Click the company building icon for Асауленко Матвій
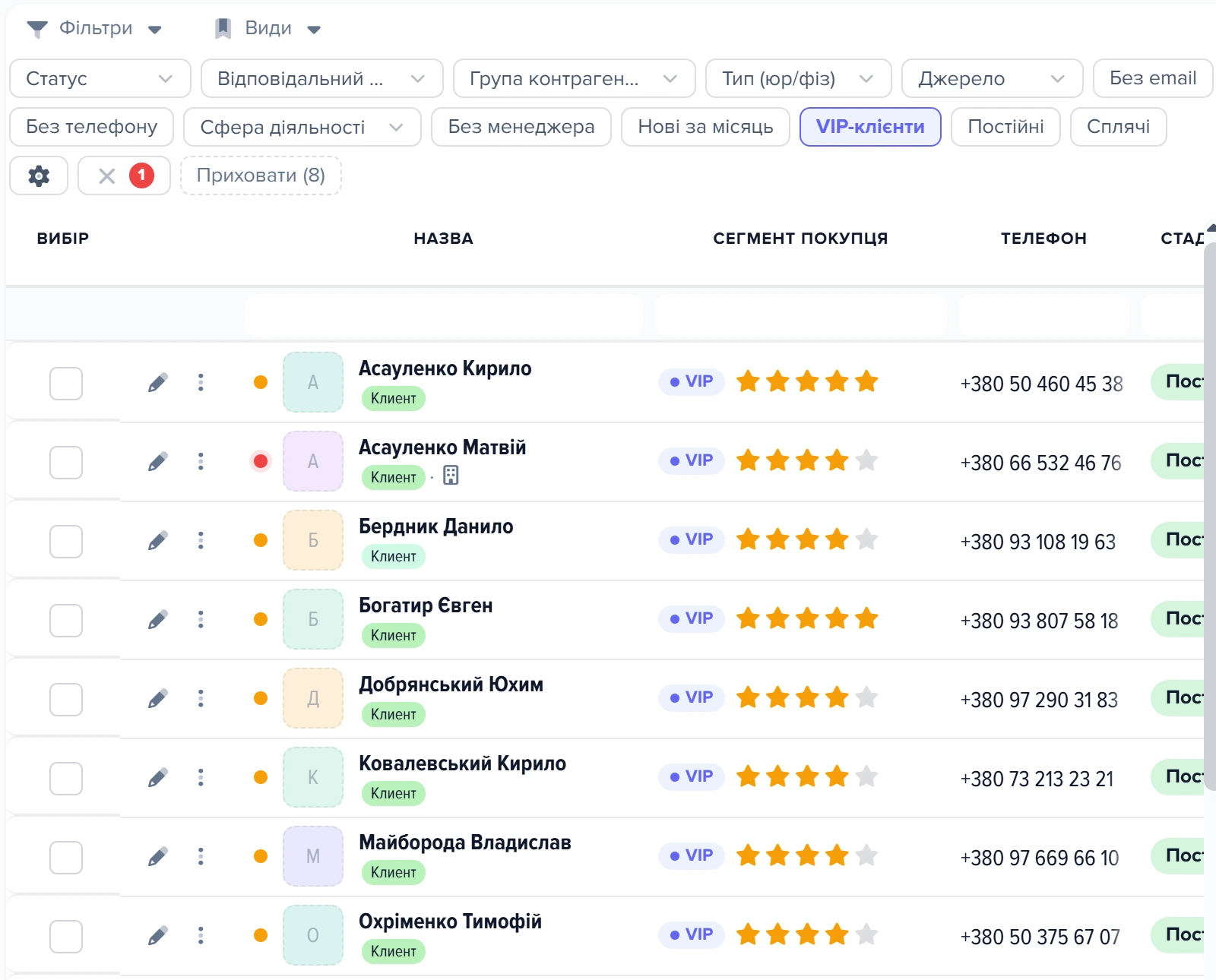This screenshot has height=980, width=1216. 451,476
